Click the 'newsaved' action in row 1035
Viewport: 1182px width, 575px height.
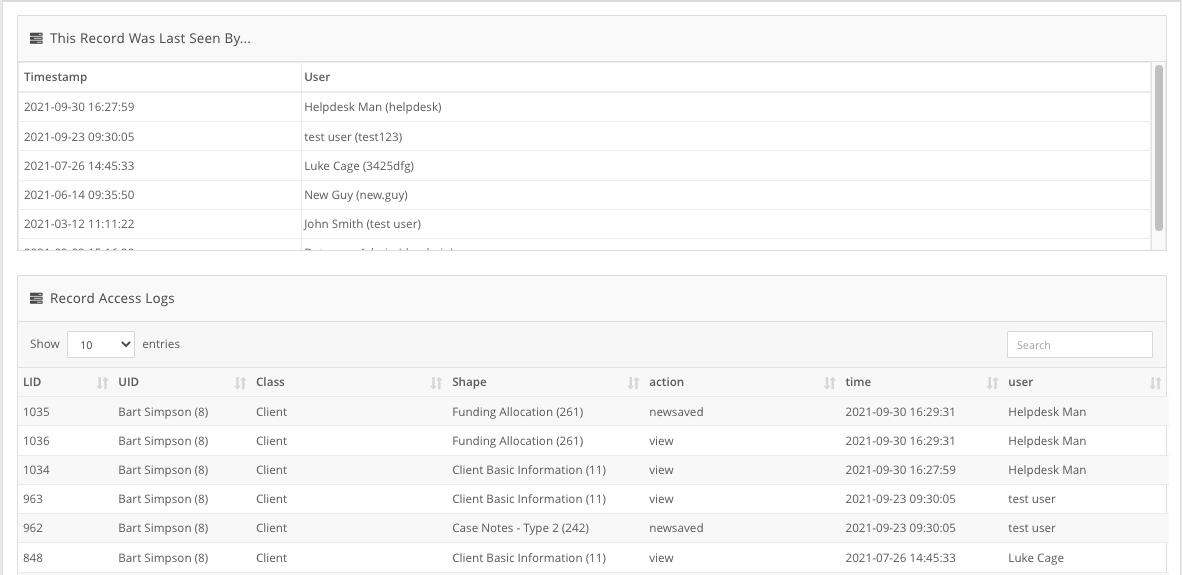pos(676,412)
